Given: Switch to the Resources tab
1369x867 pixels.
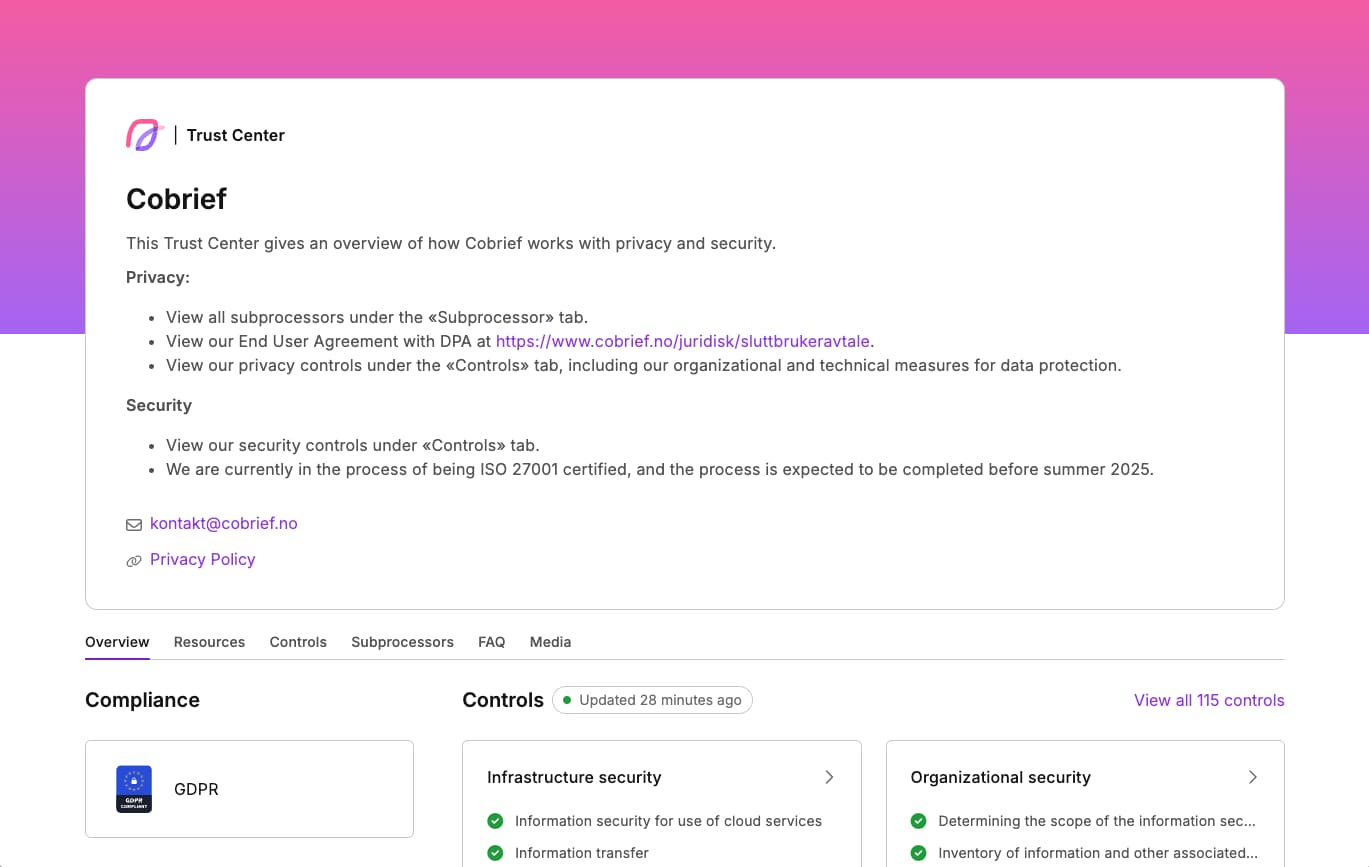Looking at the screenshot, I should [209, 642].
